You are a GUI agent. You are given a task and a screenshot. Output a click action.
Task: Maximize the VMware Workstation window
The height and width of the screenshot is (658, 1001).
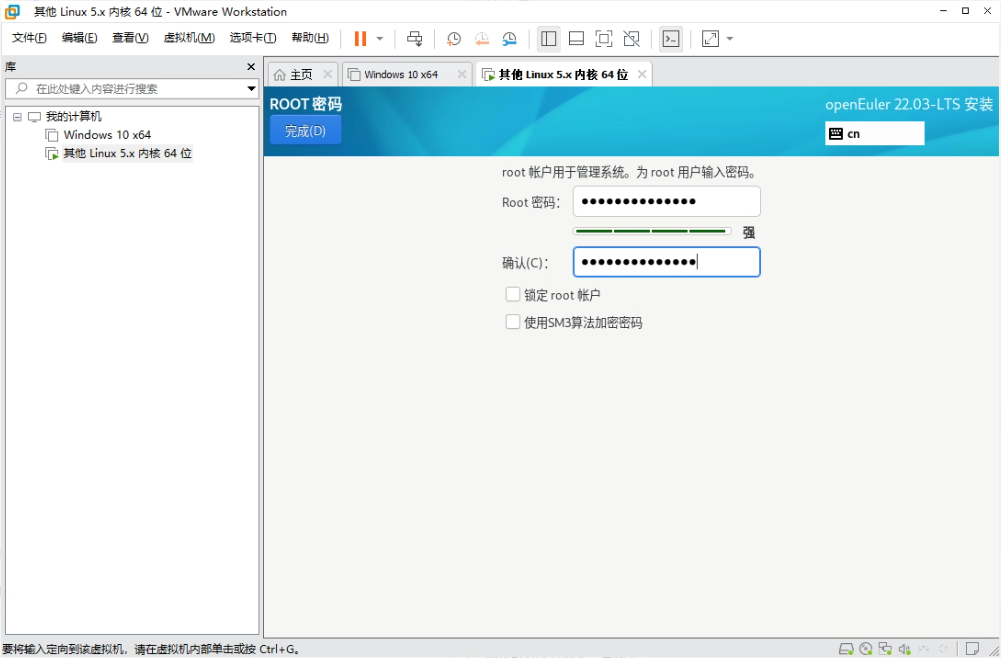point(965,11)
